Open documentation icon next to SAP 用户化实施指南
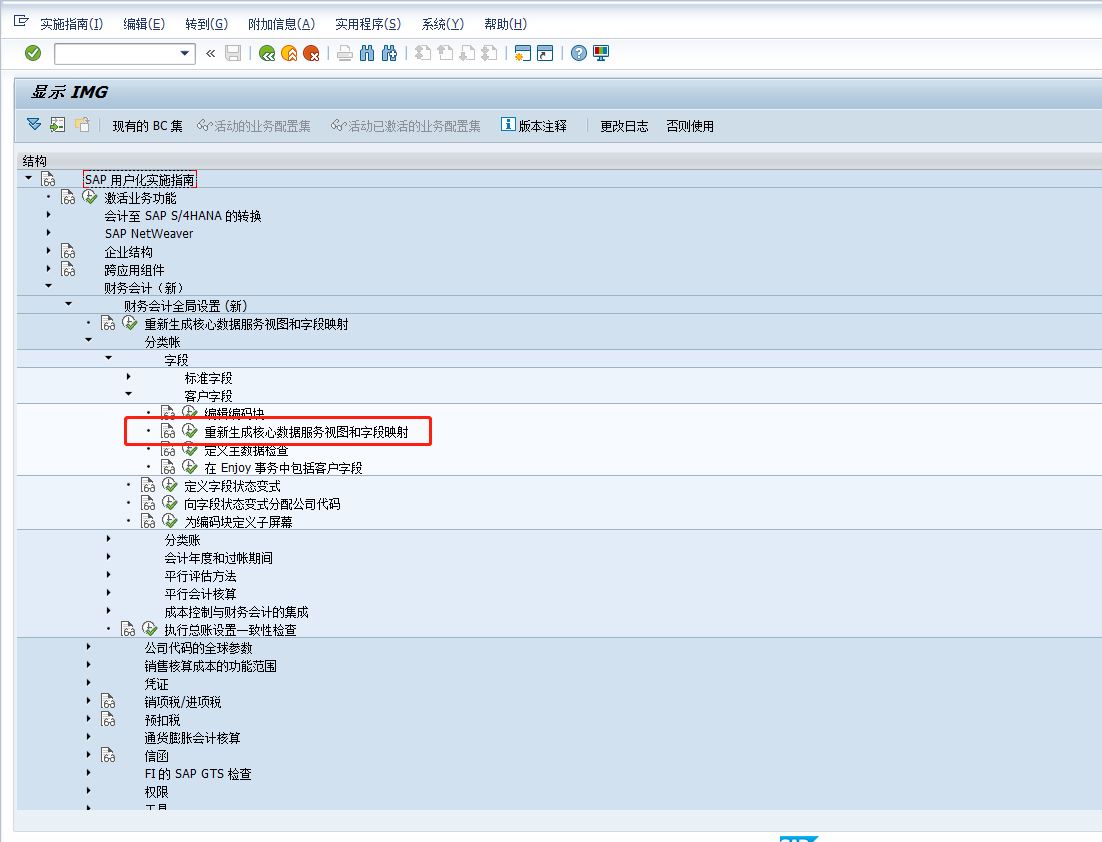 (48, 178)
